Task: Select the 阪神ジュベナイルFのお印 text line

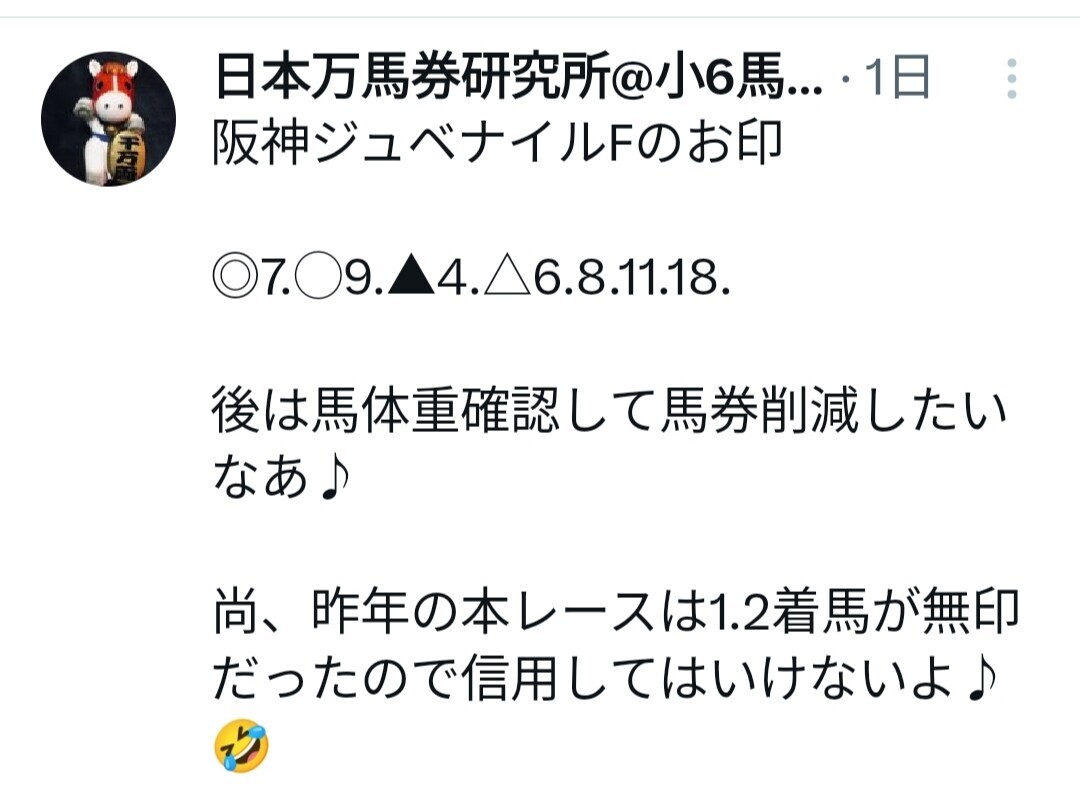Action: [498, 143]
